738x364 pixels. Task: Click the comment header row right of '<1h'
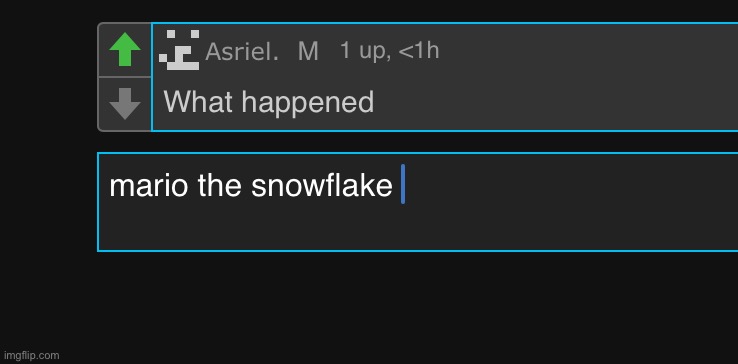588,50
